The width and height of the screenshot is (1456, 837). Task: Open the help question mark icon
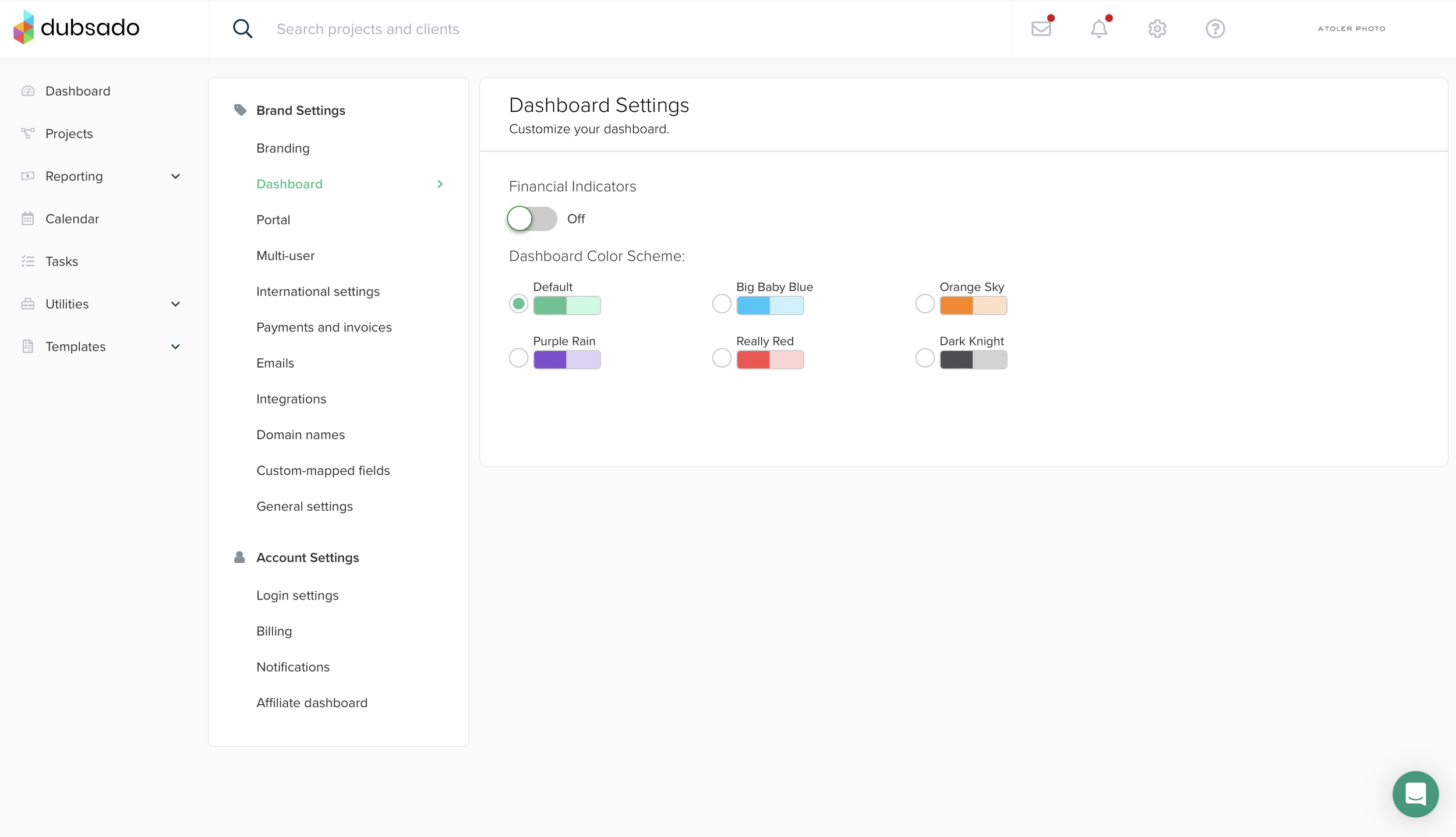click(1215, 29)
